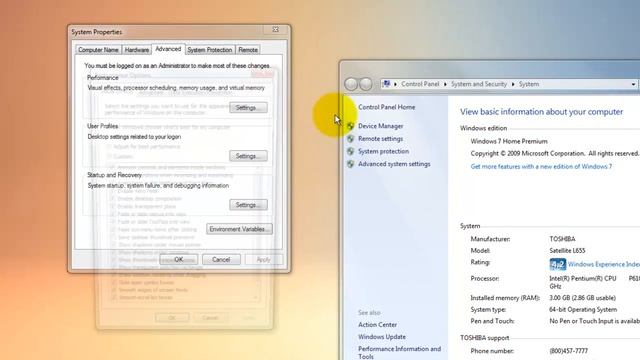Click the Windows Experience Index rating badge
Screen dimensions: 640x360
tap(558, 264)
